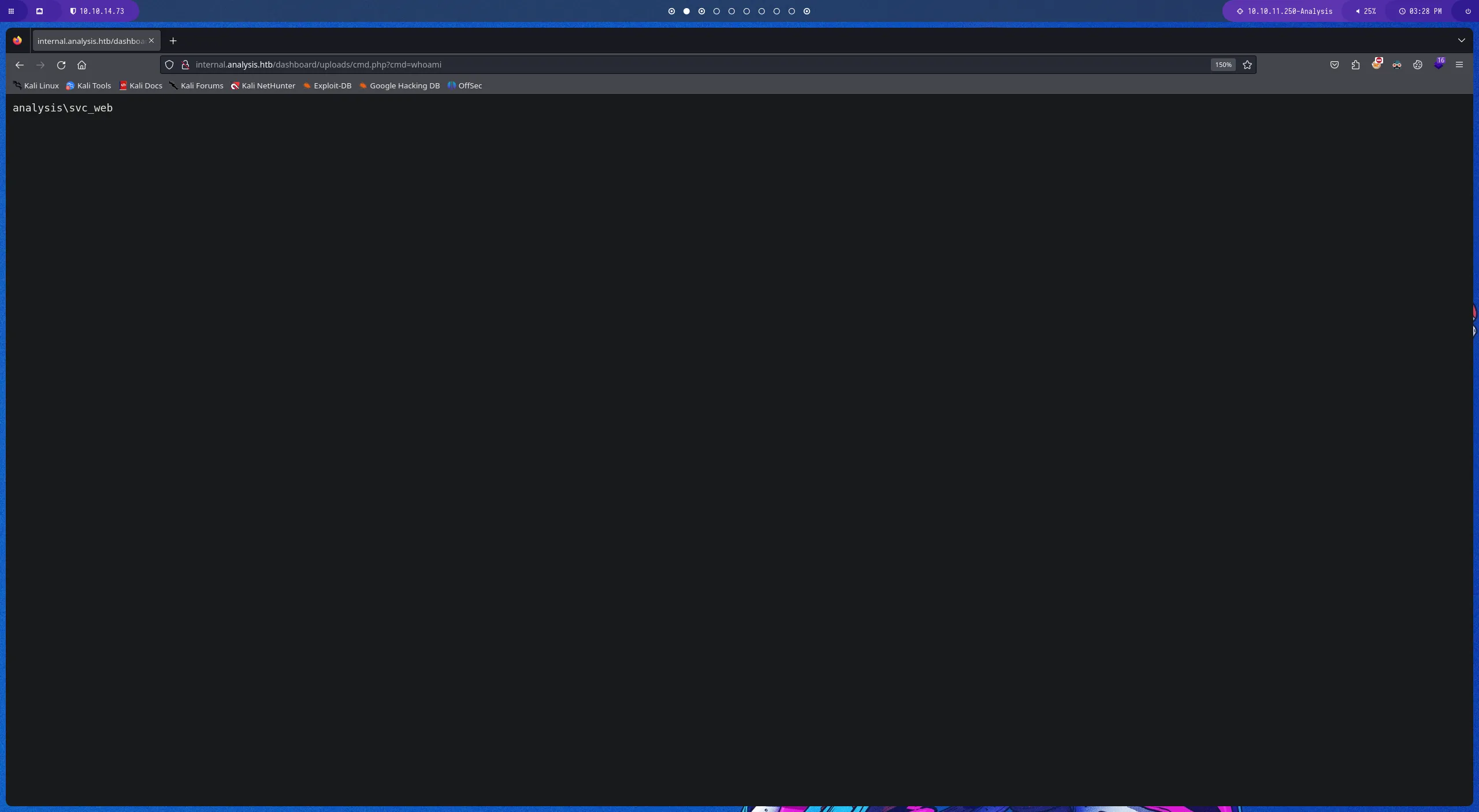Image resolution: width=1479 pixels, height=812 pixels.
Task: Reload the current page
Action: point(62,65)
